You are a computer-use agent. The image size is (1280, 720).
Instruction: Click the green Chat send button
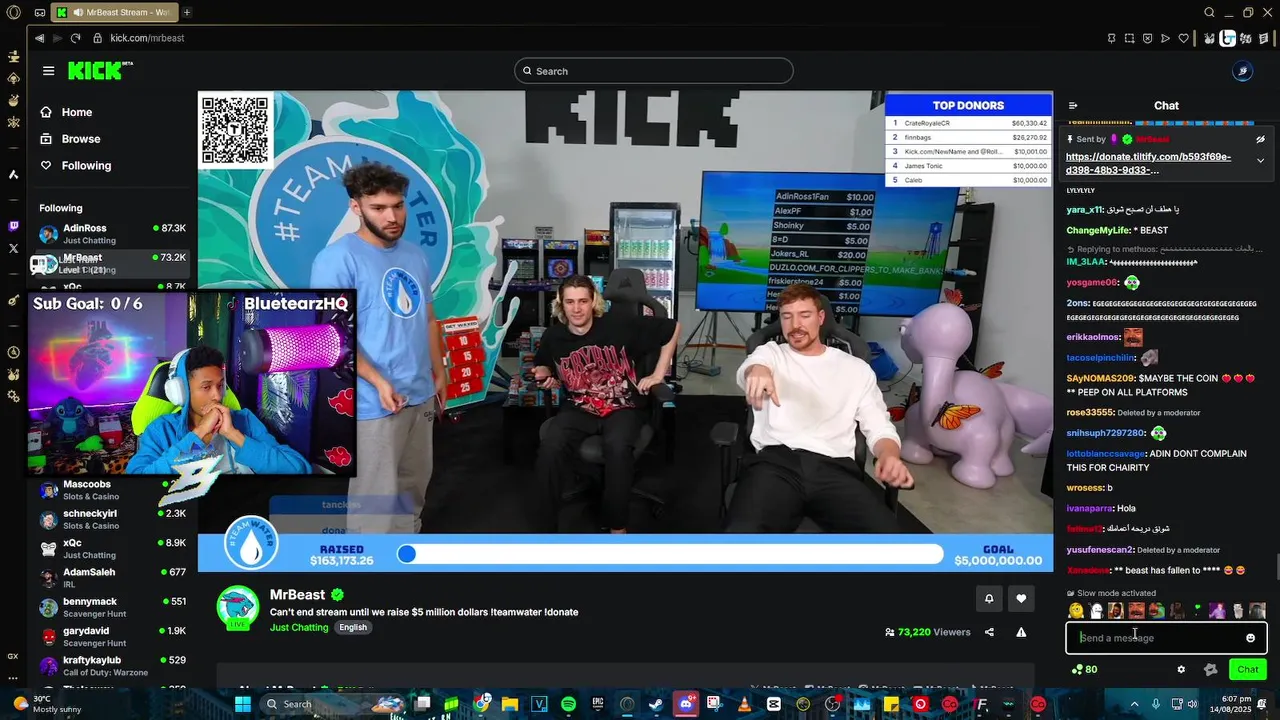1248,670
